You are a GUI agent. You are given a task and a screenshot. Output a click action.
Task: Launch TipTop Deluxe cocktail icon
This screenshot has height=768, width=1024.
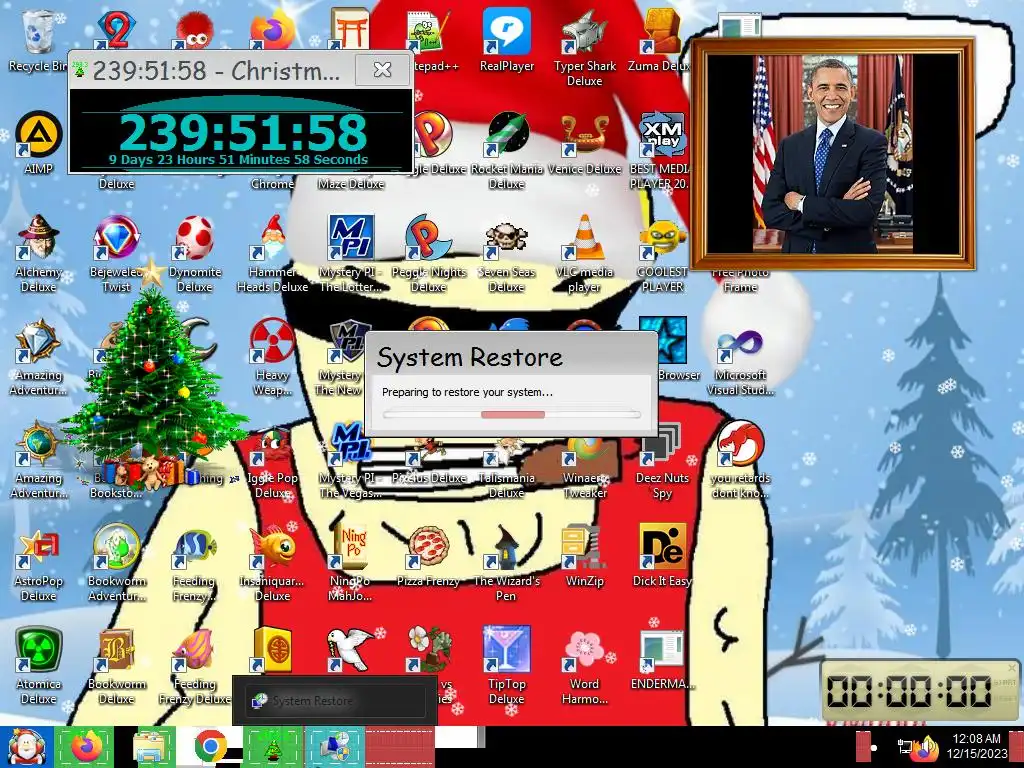pyautogui.click(x=507, y=666)
